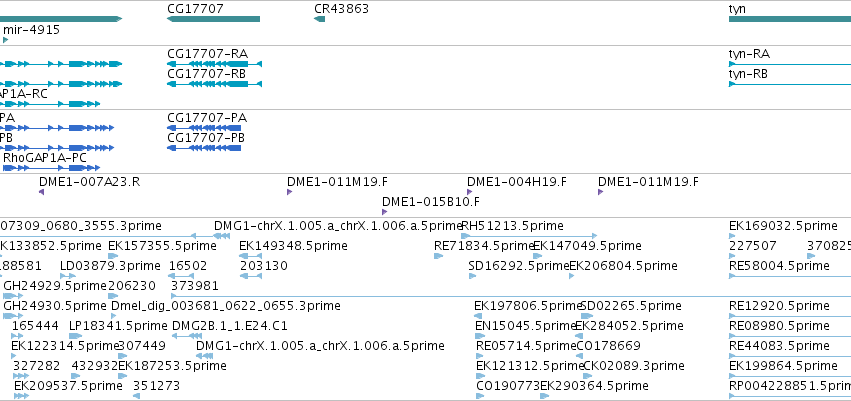This screenshot has height=401, width=851.
Task: Click the CR43863 gene glyph
Action: [x=319, y=19]
